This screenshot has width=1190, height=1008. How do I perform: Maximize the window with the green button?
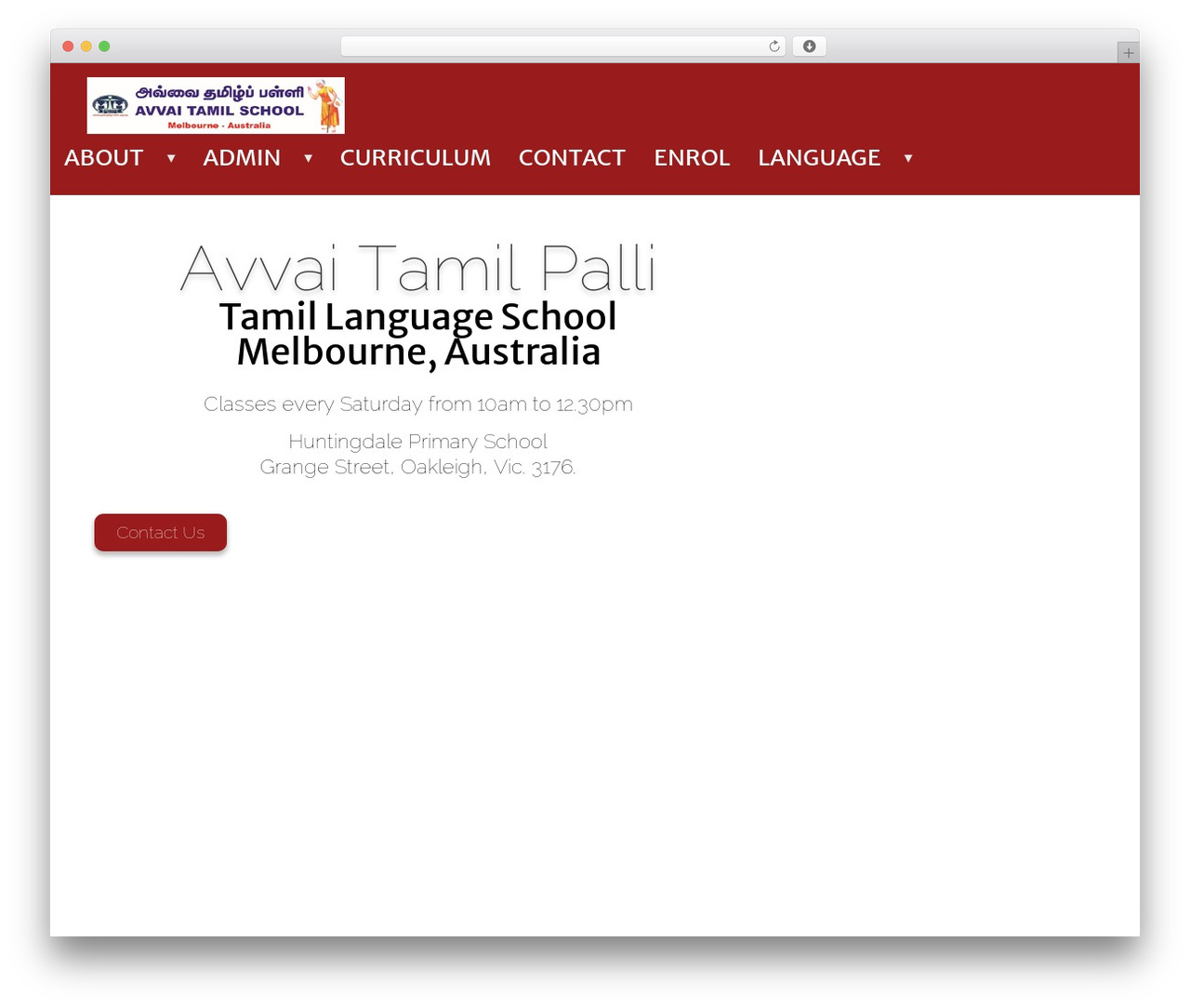[x=104, y=46]
